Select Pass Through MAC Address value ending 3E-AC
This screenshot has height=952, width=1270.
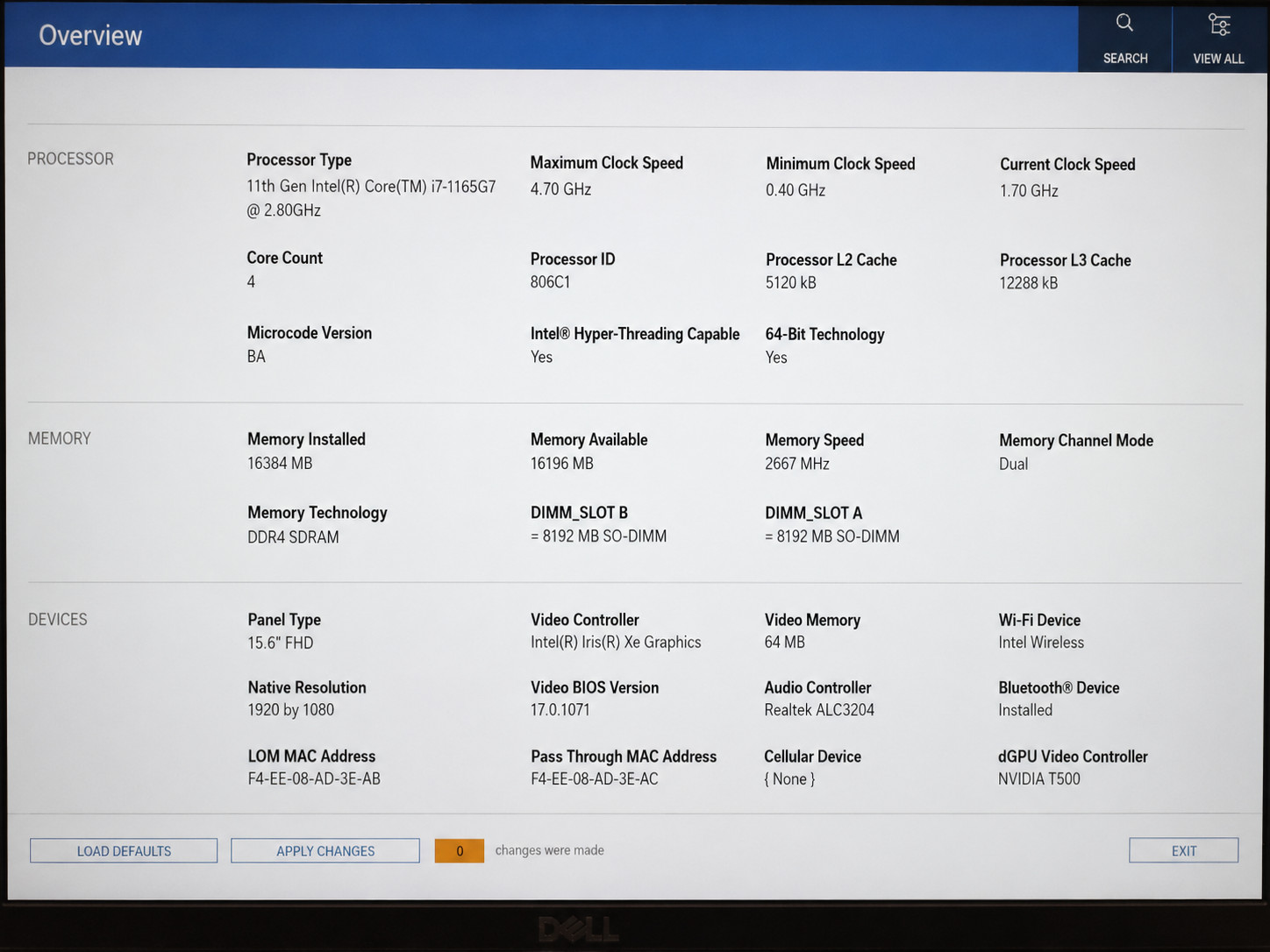point(594,778)
